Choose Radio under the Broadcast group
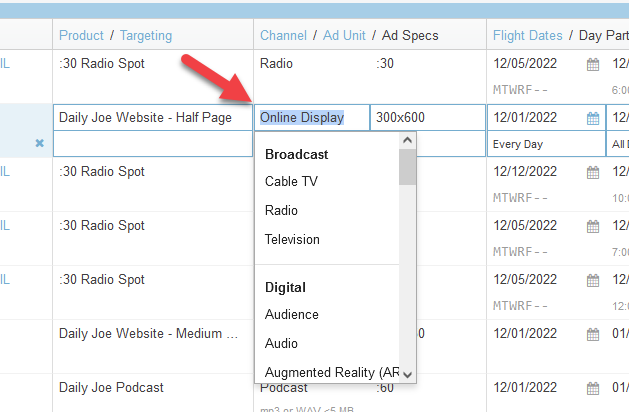The width and height of the screenshot is (629, 412). coord(281,211)
